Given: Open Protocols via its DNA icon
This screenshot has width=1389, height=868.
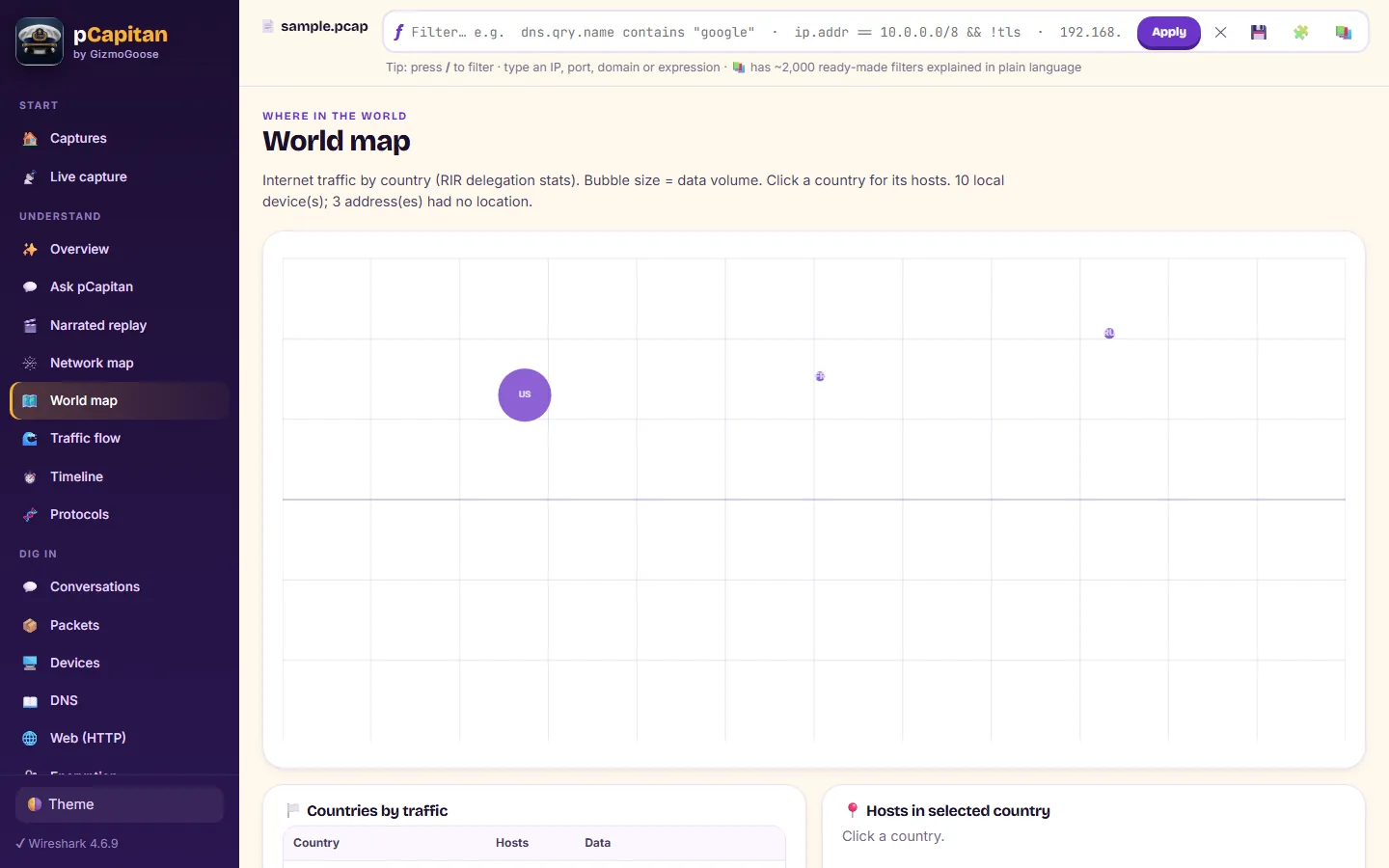Looking at the screenshot, I should [x=30, y=515].
